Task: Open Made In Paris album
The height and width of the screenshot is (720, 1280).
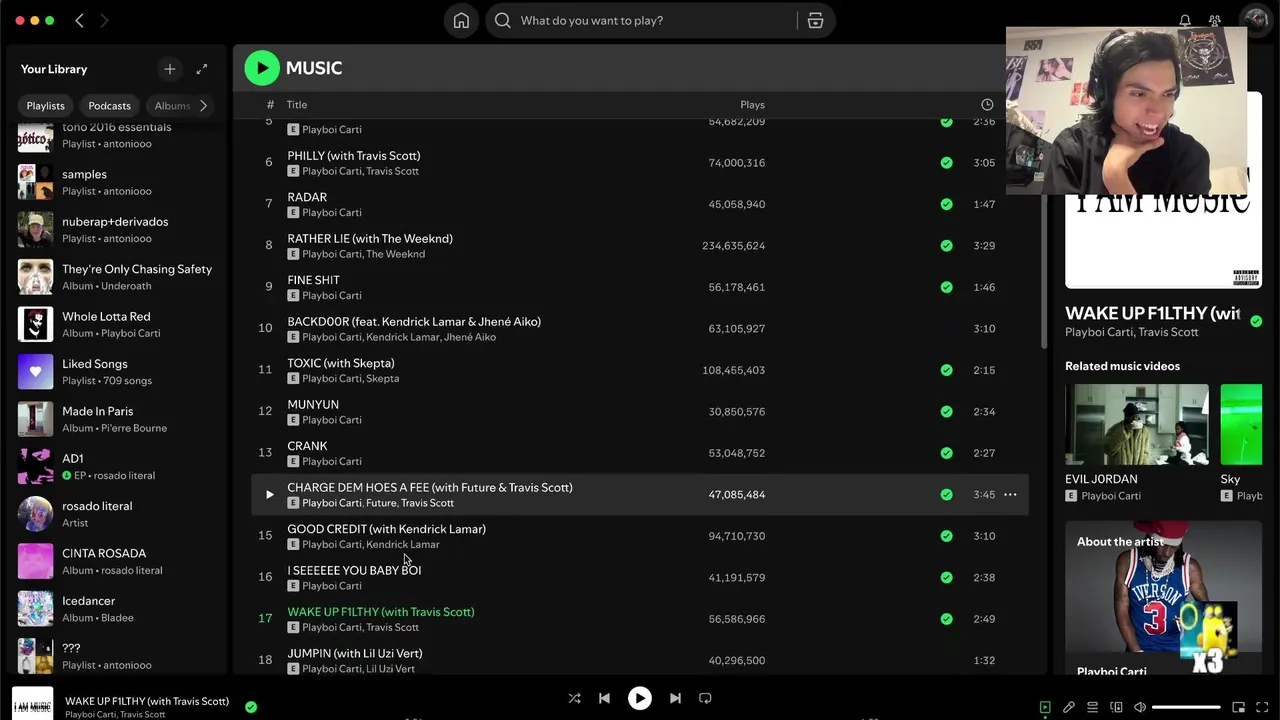Action: [118, 419]
